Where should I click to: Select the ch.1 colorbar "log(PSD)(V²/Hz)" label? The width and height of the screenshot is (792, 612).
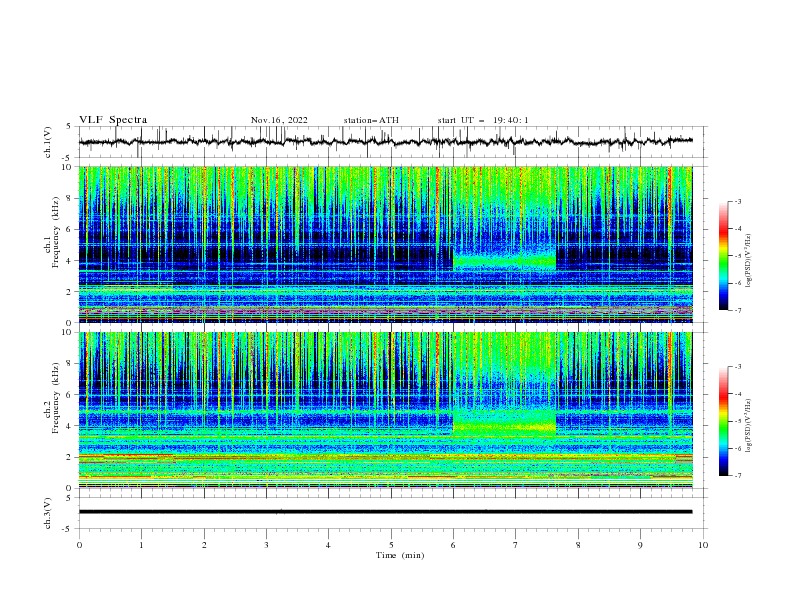[x=749, y=261]
